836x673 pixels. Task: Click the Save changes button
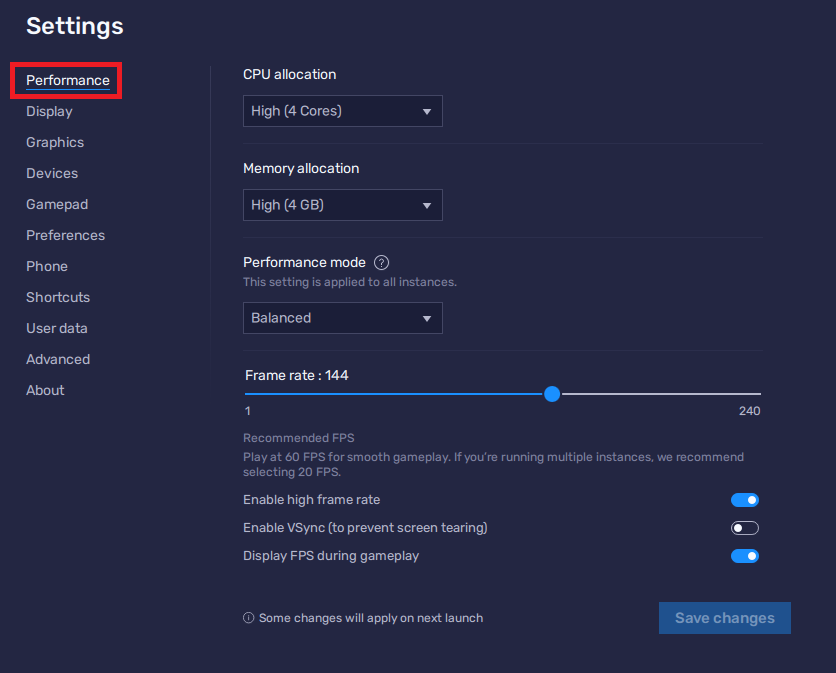tap(724, 617)
